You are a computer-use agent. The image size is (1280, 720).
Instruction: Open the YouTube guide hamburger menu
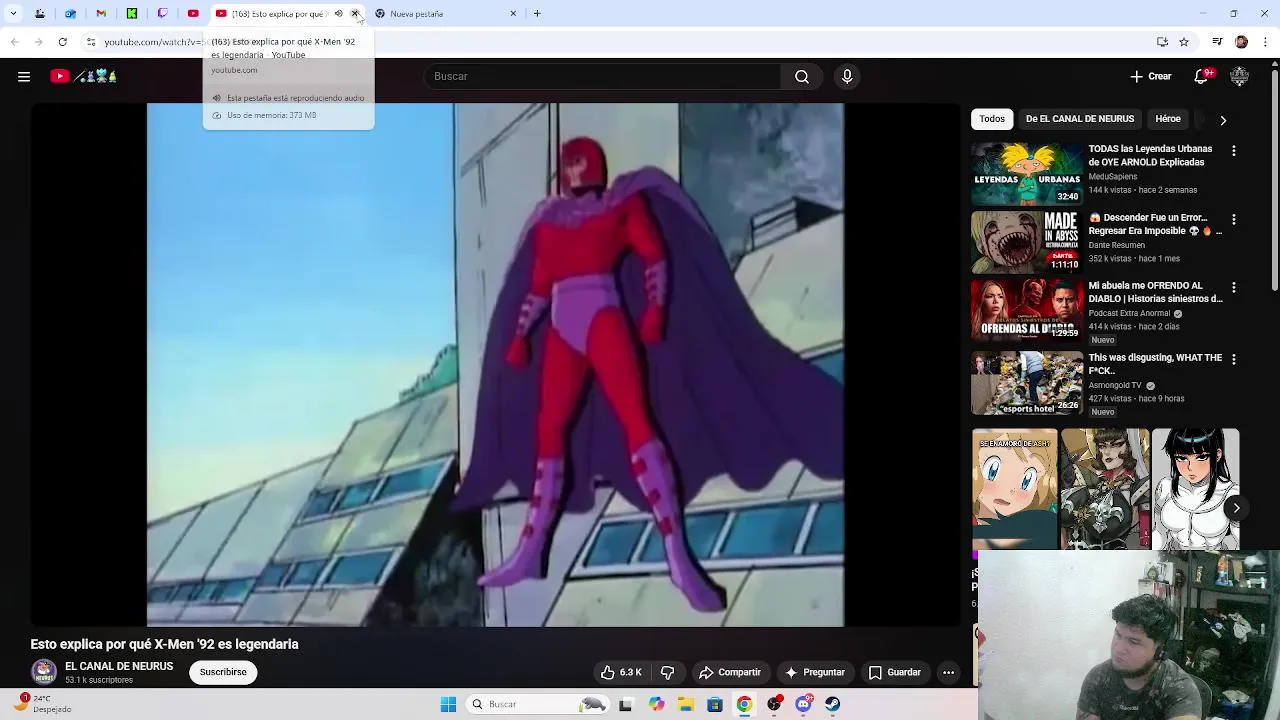point(24,76)
